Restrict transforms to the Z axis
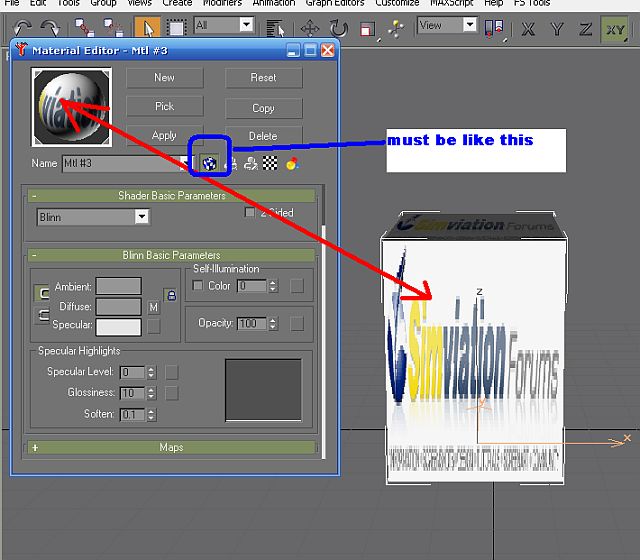Screen dimensions: 640x560 coord(585,29)
